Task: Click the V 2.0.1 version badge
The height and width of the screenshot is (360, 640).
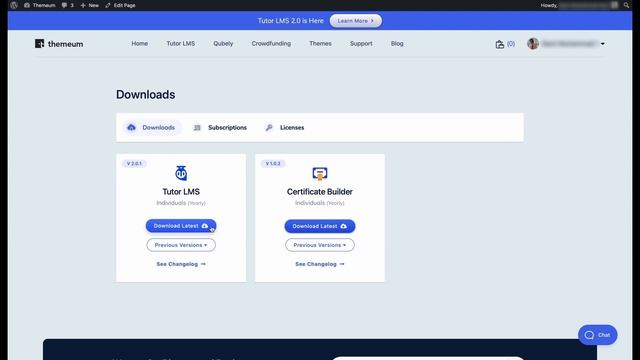Action: 134,164
